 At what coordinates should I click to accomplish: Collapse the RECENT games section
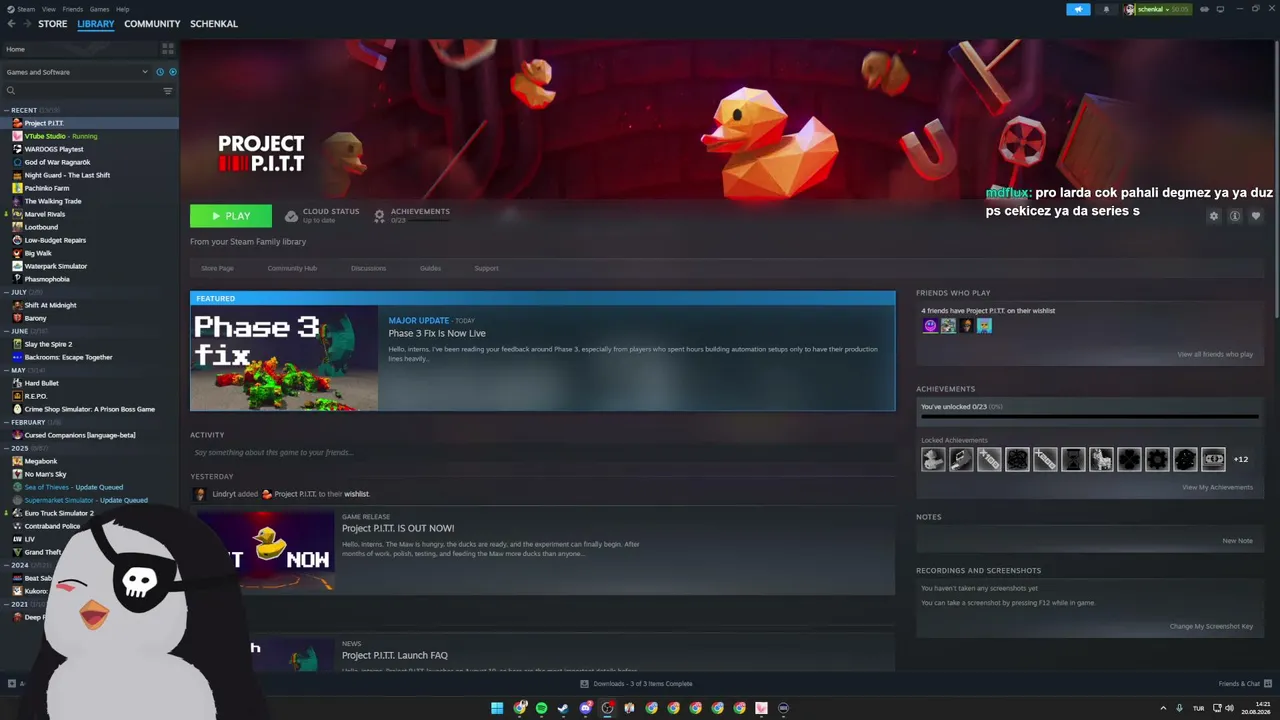click(7, 110)
